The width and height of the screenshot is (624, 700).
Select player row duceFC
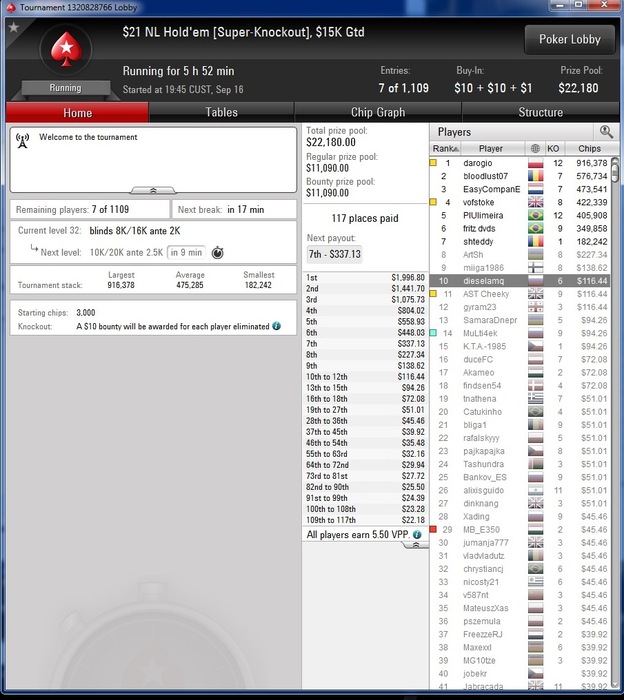(x=520, y=359)
